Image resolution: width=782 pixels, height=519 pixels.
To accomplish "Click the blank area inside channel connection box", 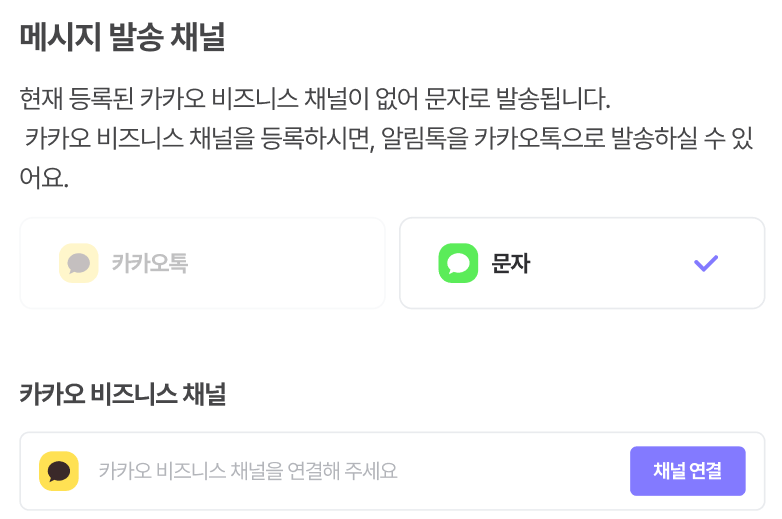I will click(x=514, y=471).
